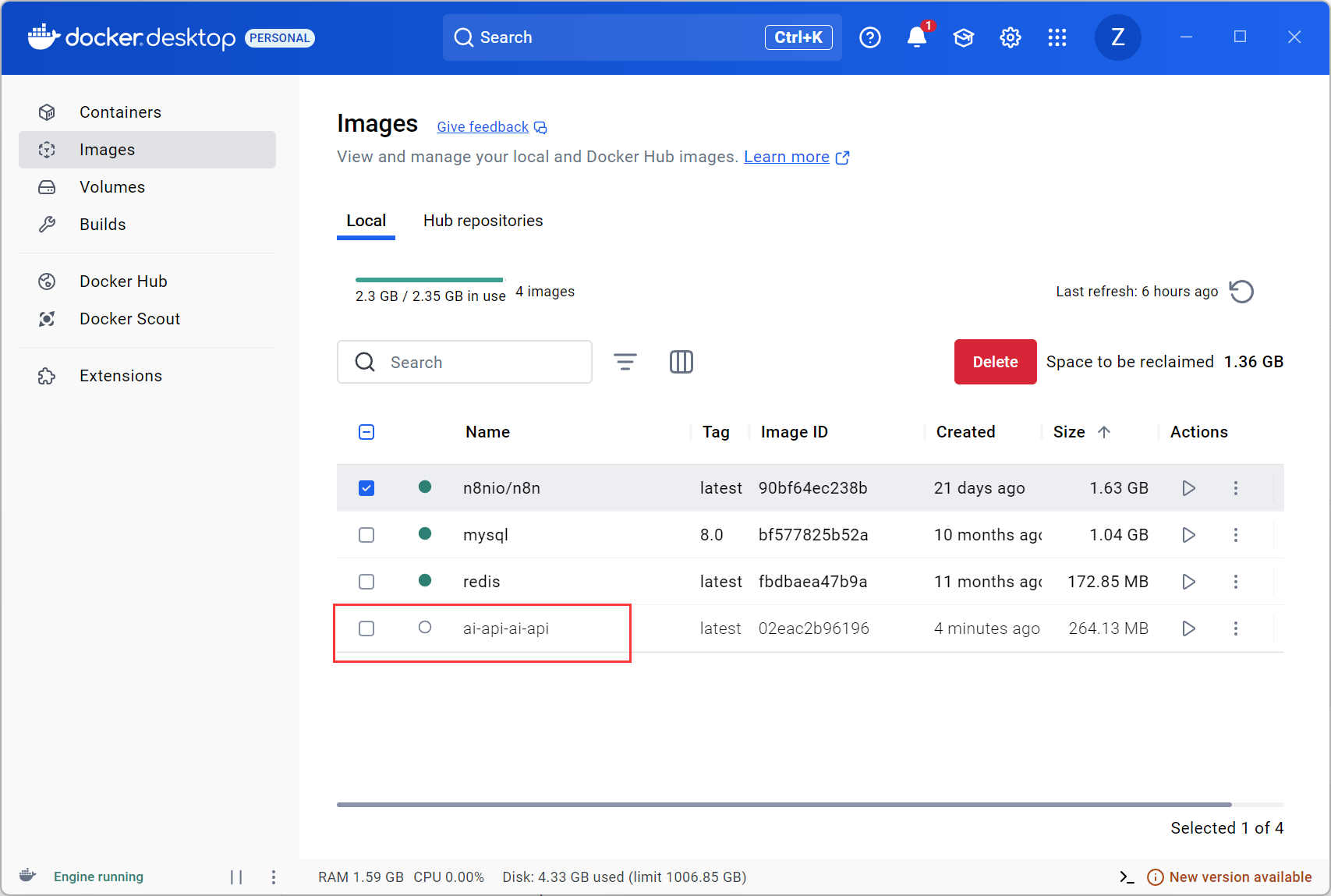1331x896 pixels.
Task: Open the filter options icon
Action: [x=625, y=362]
